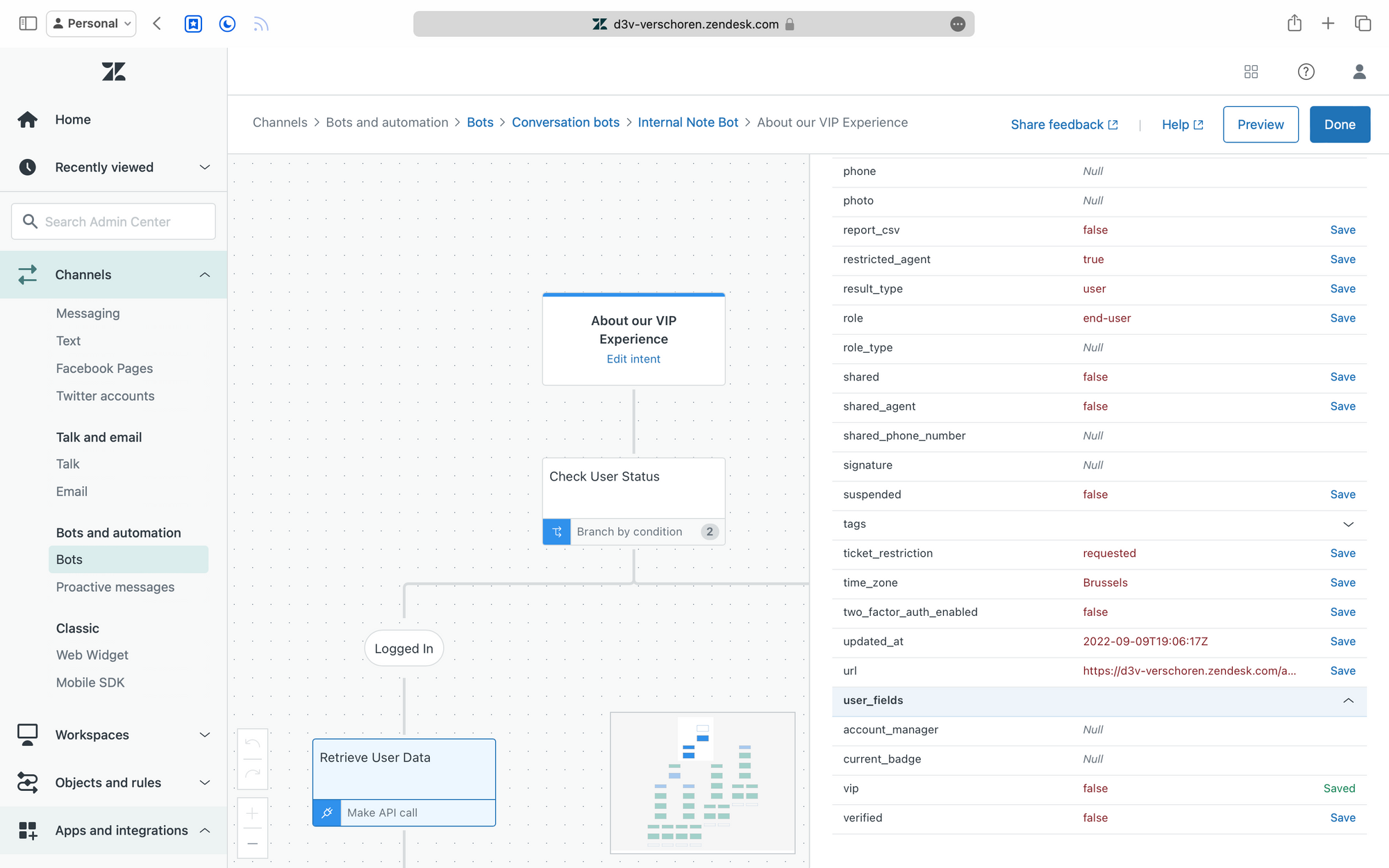Click the help question mark icon
Screen dimensions: 1389x868
1306,72
